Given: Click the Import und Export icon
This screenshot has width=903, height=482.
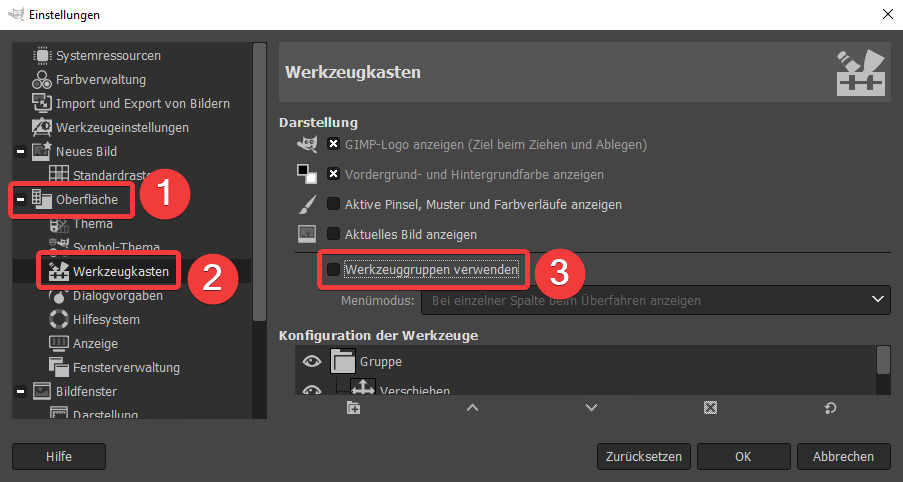Looking at the screenshot, I should click(x=42, y=104).
